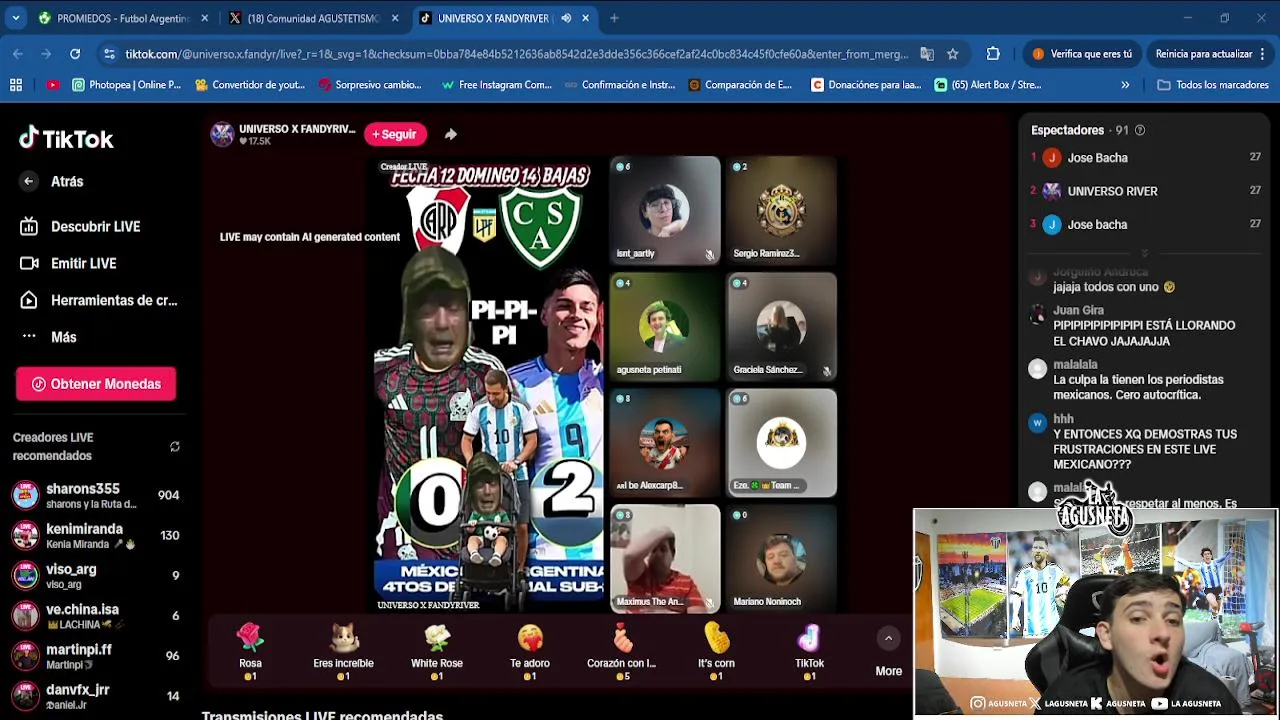Open Todos los marcadores folder
The height and width of the screenshot is (720, 1280).
[x=1213, y=85]
